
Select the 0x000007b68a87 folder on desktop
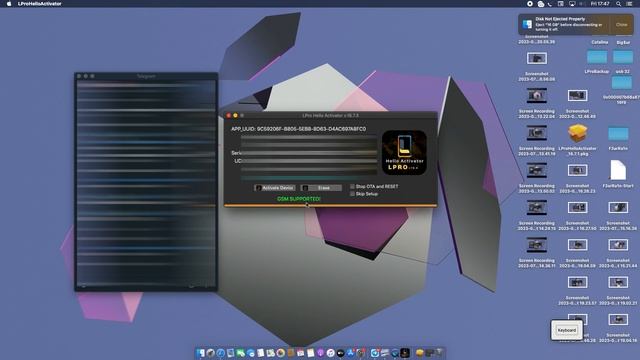(x=622, y=83)
